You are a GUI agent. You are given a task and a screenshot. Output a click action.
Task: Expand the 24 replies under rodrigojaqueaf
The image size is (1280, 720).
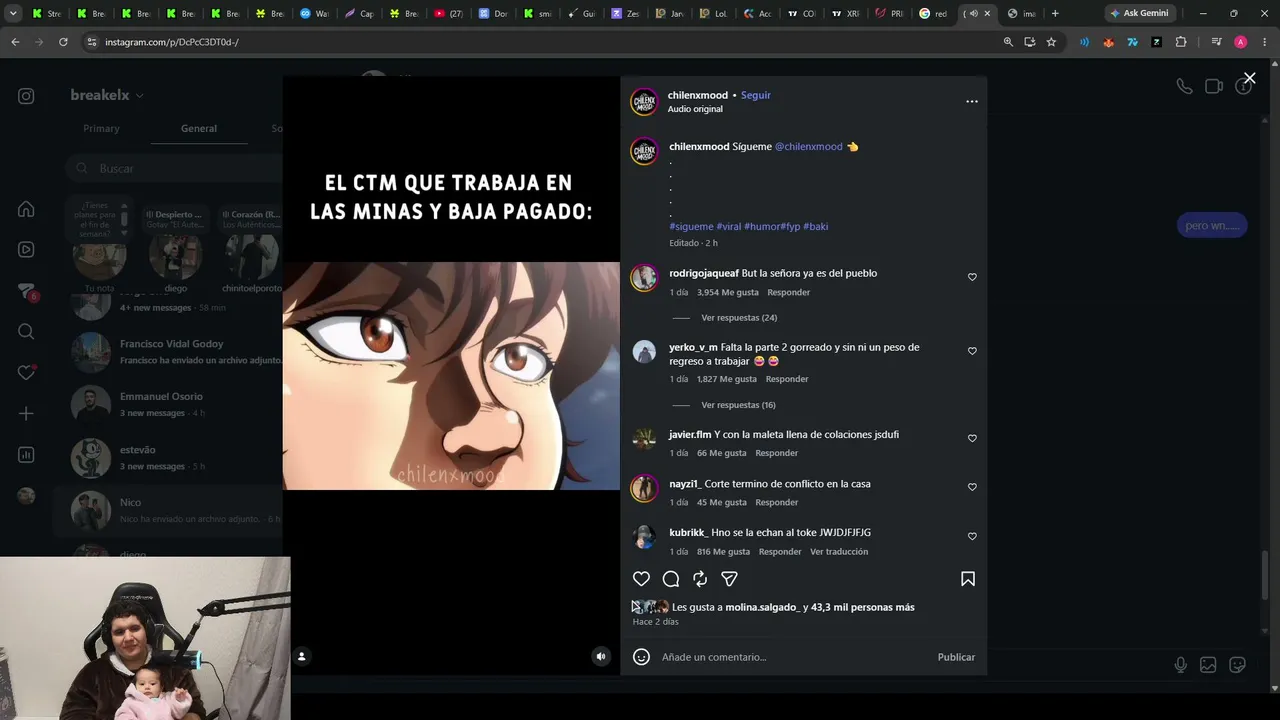pyautogui.click(x=739, y=318)
